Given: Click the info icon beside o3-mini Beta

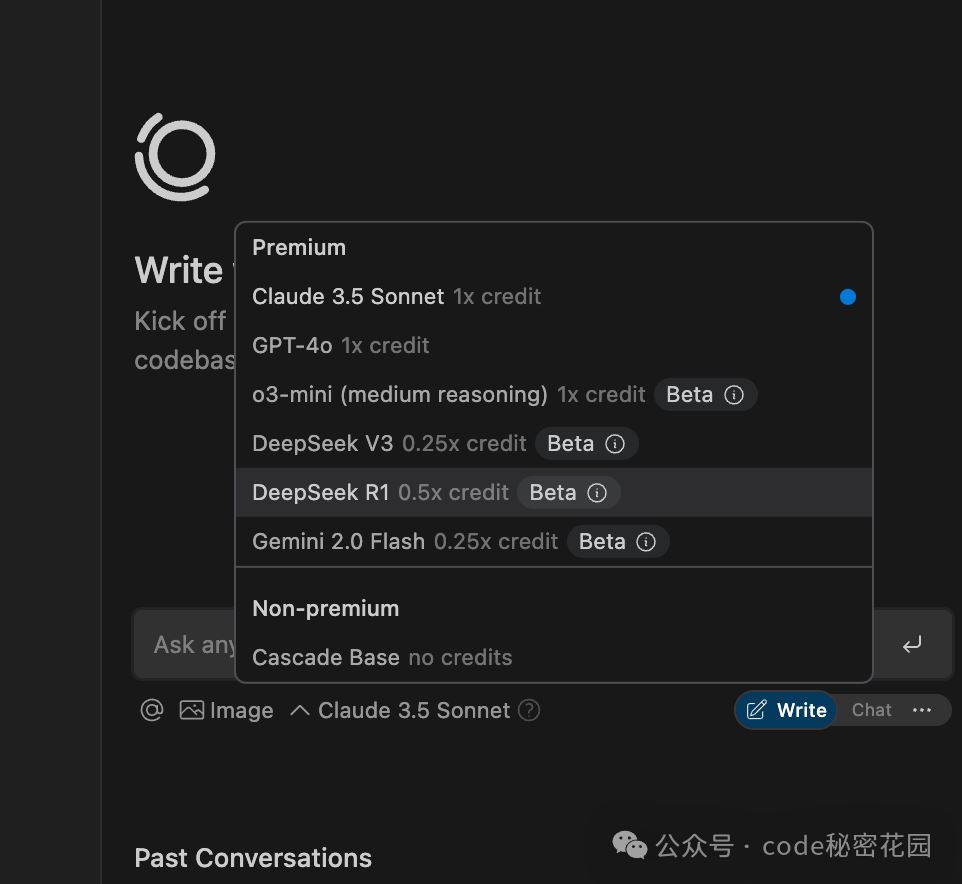Looking at the screenshot, I should (734, 395).
